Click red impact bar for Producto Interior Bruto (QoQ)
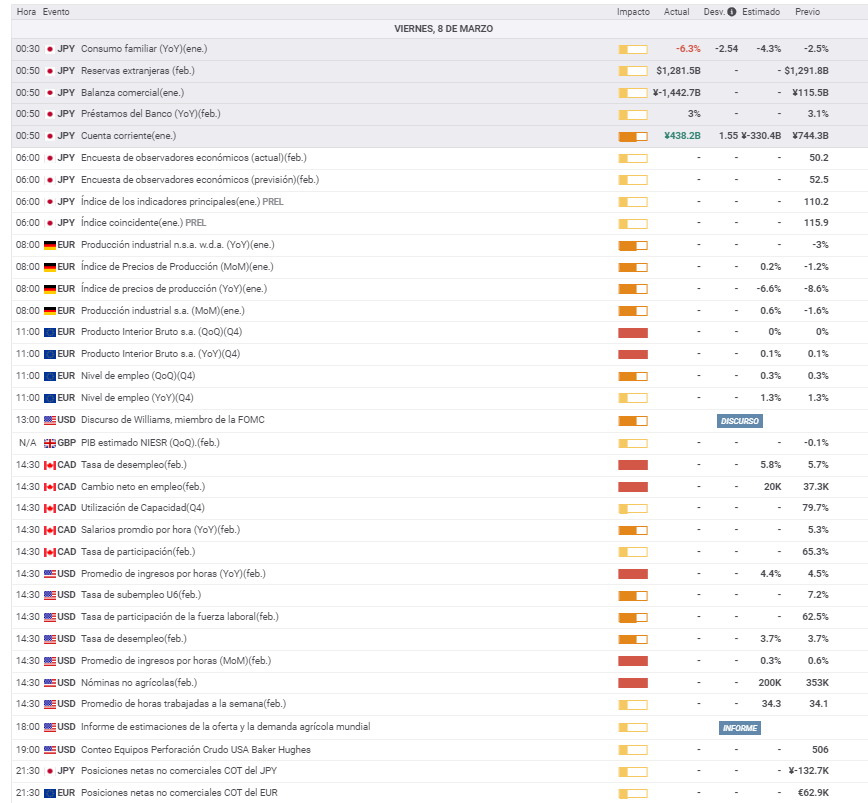Viewport: 868px width, 803px height. 633,332
